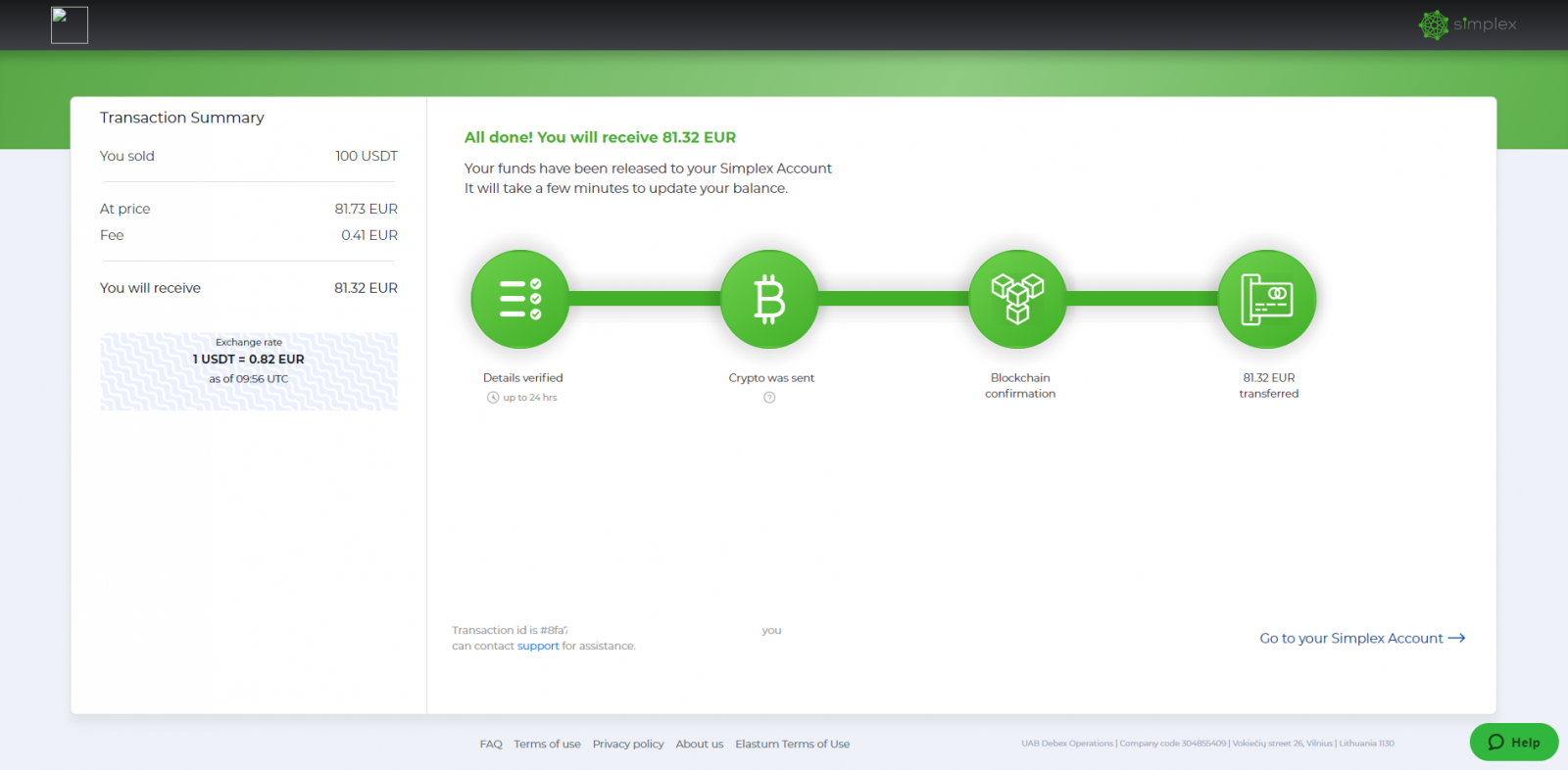Open Terms of use in footer
The image size is (1568, 770).
coord(547,745)
